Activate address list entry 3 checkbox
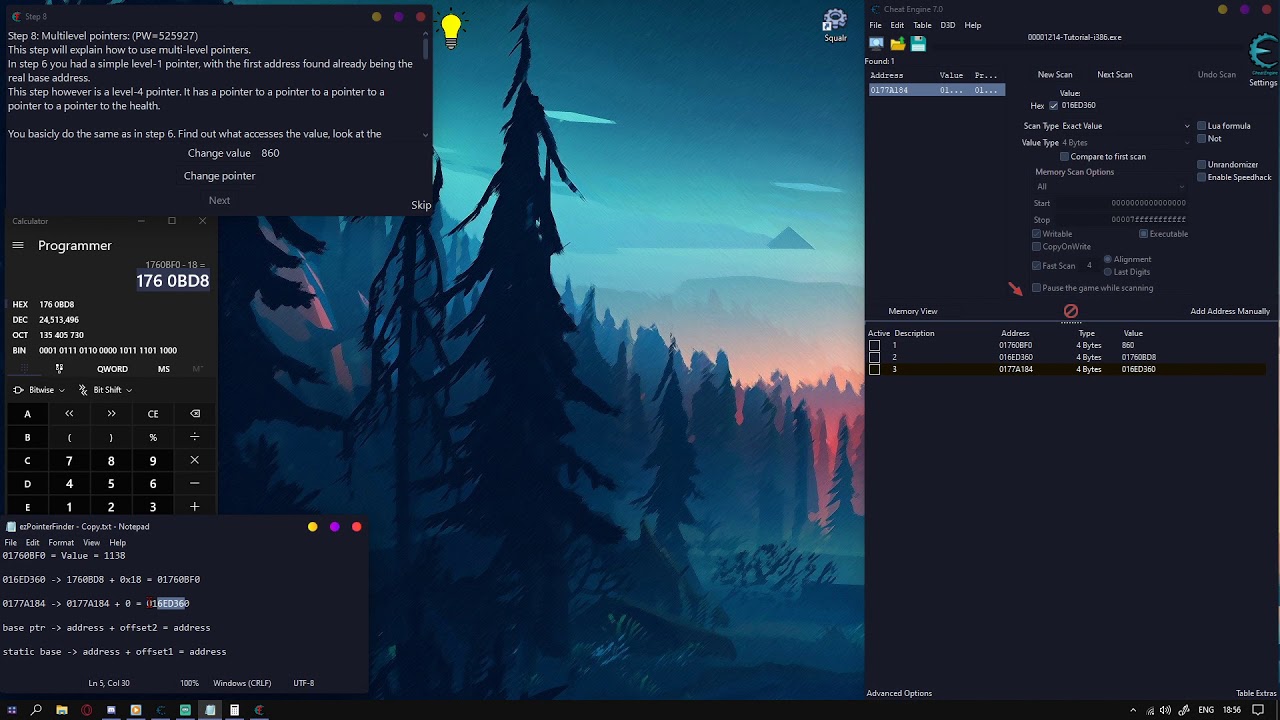The height and width of the screenshot is (720, 1280). (874, 369)
